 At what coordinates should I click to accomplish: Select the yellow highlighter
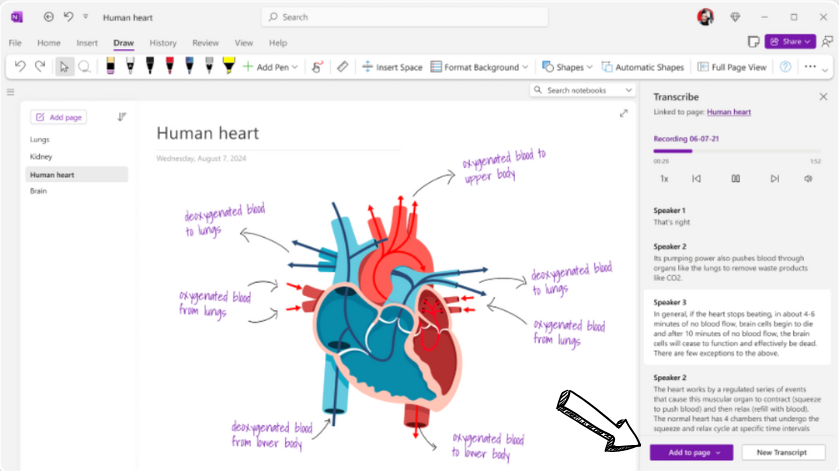229,66
